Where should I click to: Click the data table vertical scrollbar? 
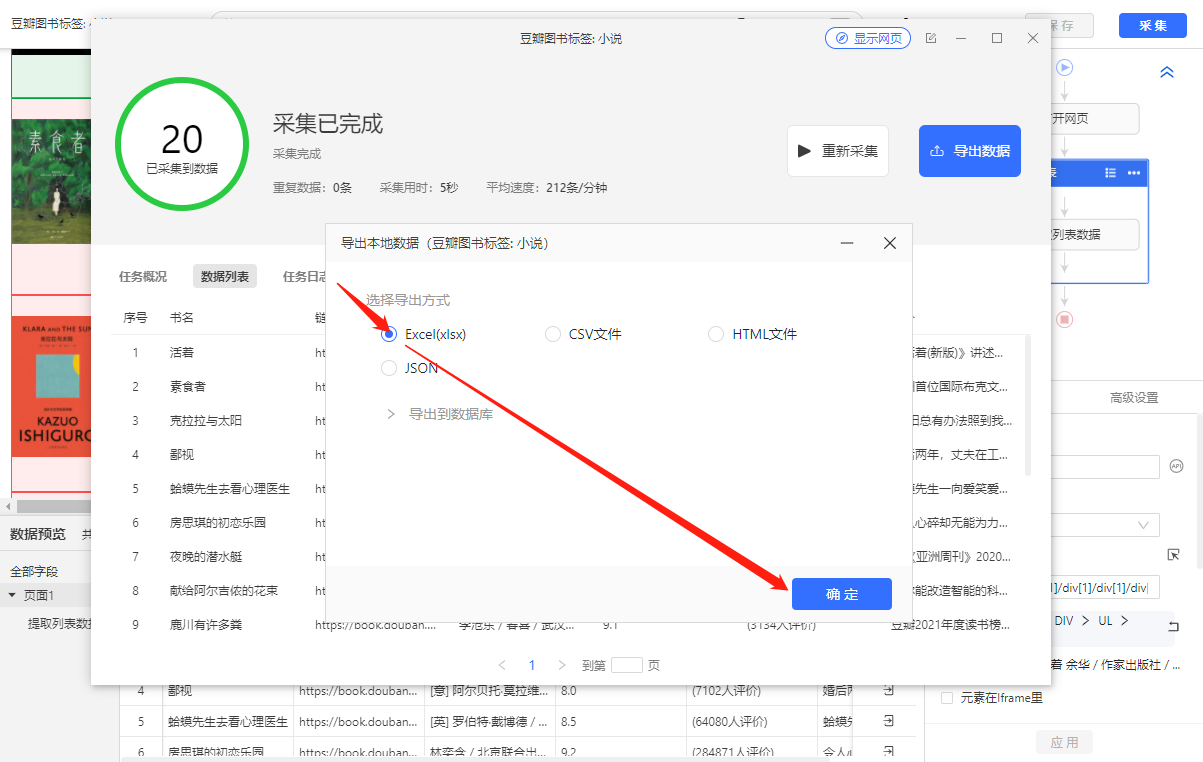tap(1028, 405)
